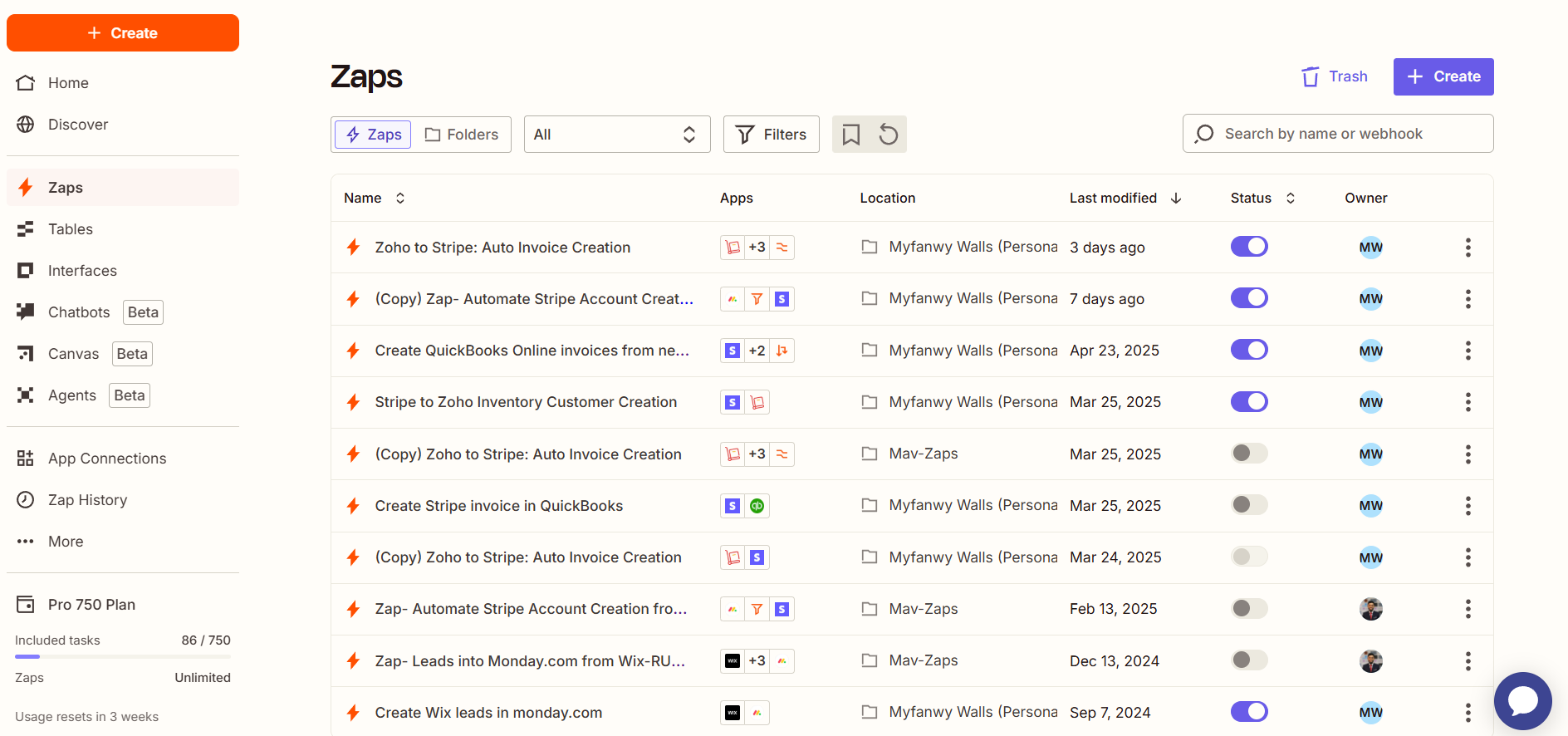Click the orange Create button in sidebar

tap(123, 33)
